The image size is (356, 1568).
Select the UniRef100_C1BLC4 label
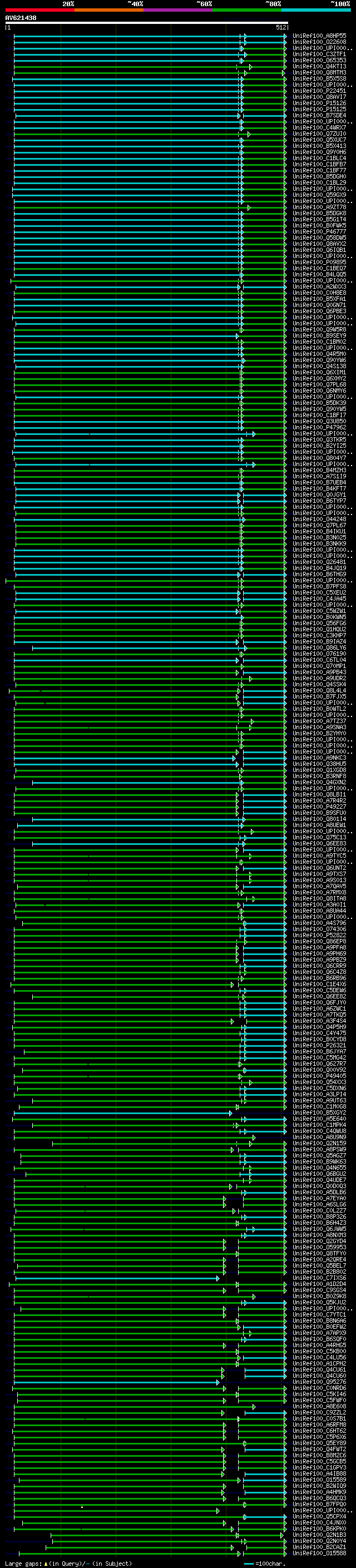(x=319, y=159)
